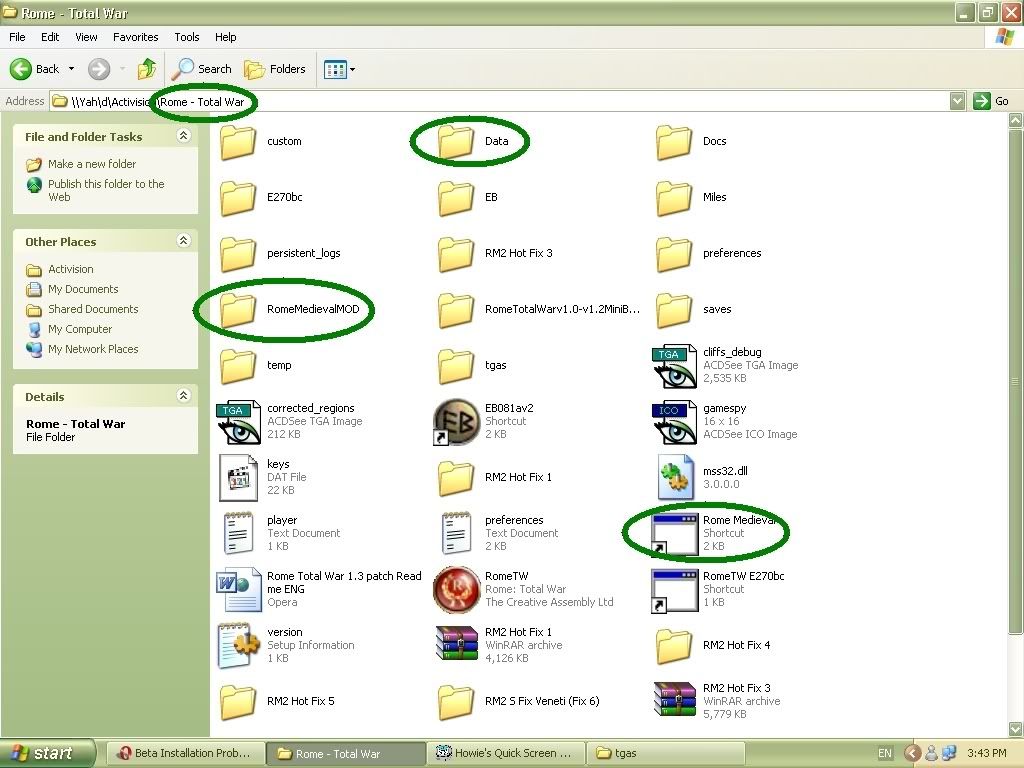1024x768 pixels.
Task: Open the version Setup Information file
Action: pos(238,646)
